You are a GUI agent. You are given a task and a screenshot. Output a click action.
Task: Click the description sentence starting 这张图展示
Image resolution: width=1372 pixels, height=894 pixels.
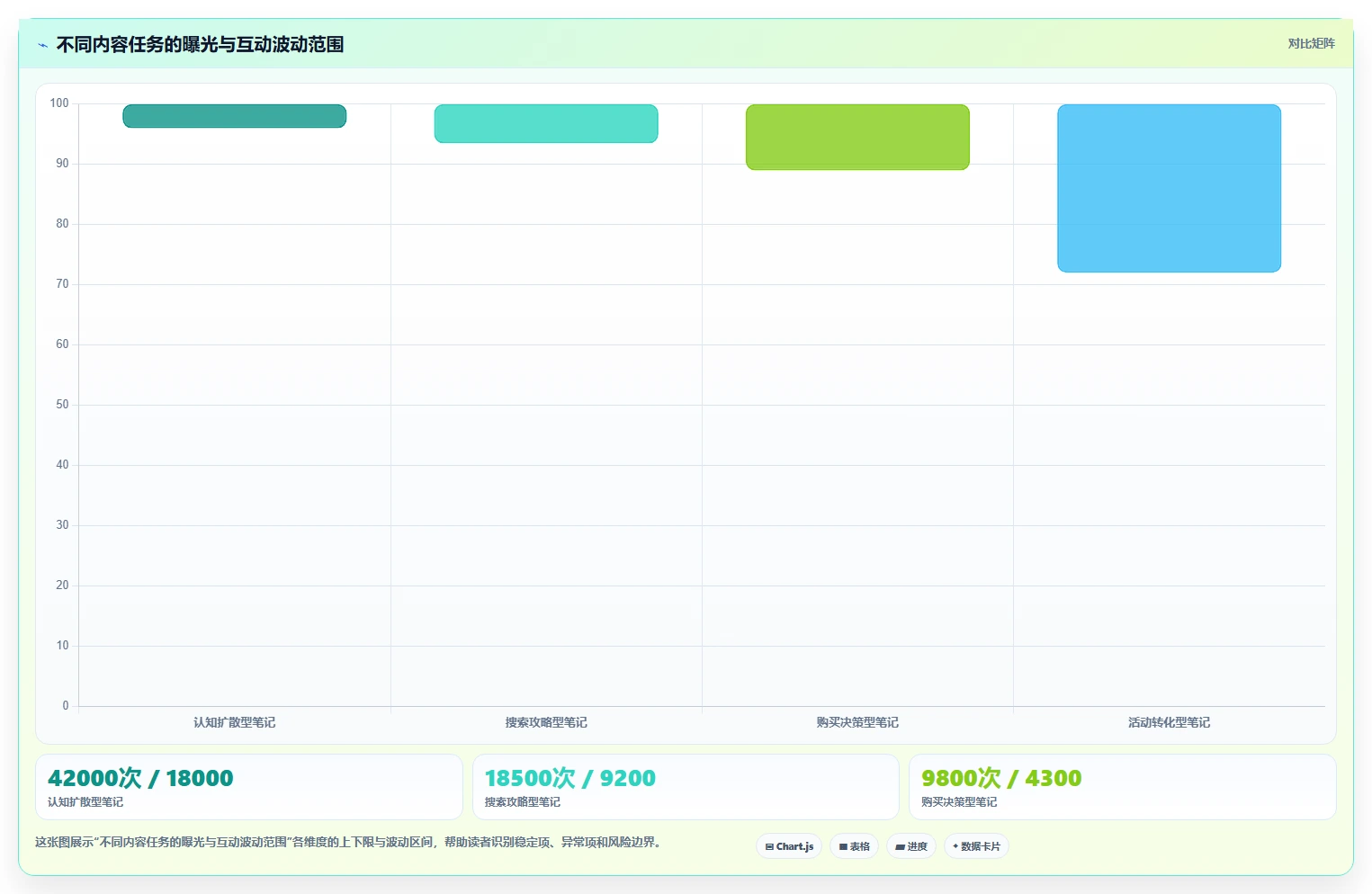[x=350, y=843]
